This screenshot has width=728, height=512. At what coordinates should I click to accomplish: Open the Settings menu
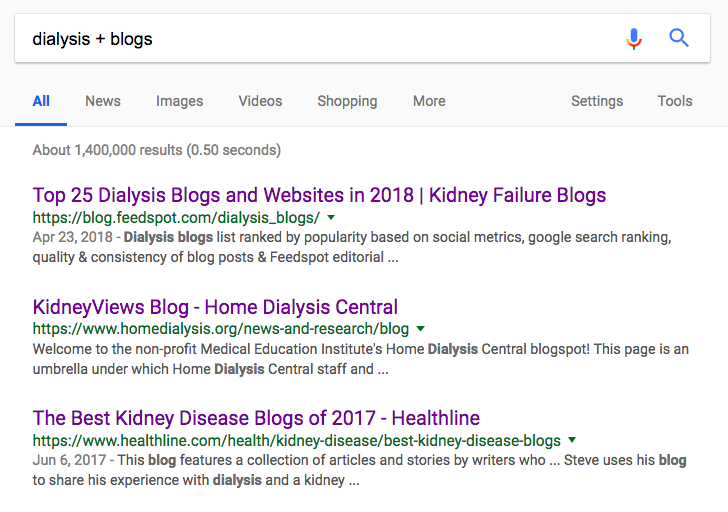(597, 101)
